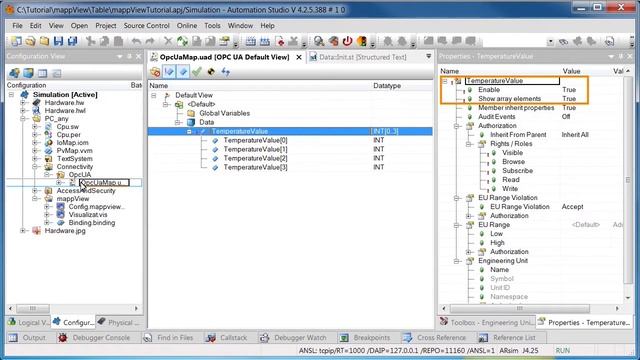Image resolution: width=640 pixels, height=360 pixels.
Task: Click the Save All toolbar icon
Action: 72,41
